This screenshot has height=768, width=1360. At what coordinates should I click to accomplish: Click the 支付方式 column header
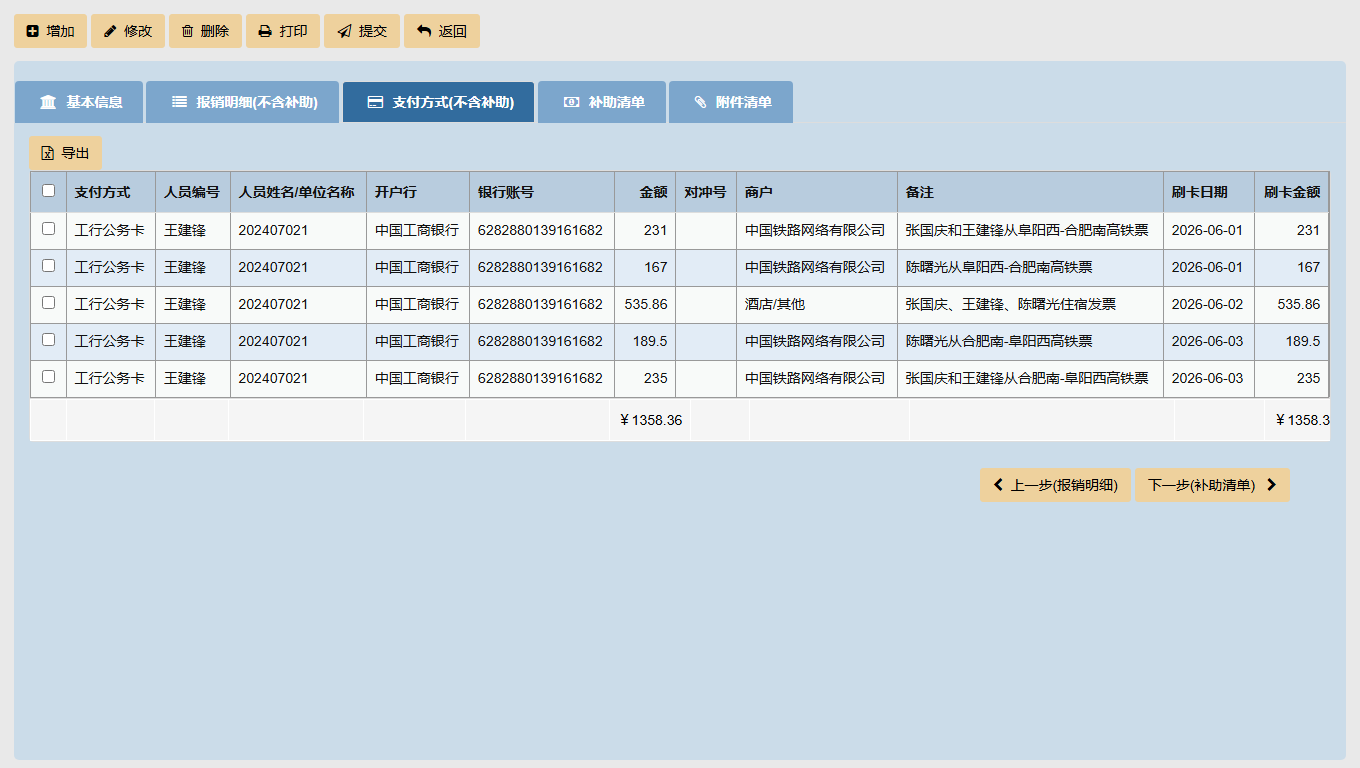tap(111, 192)
